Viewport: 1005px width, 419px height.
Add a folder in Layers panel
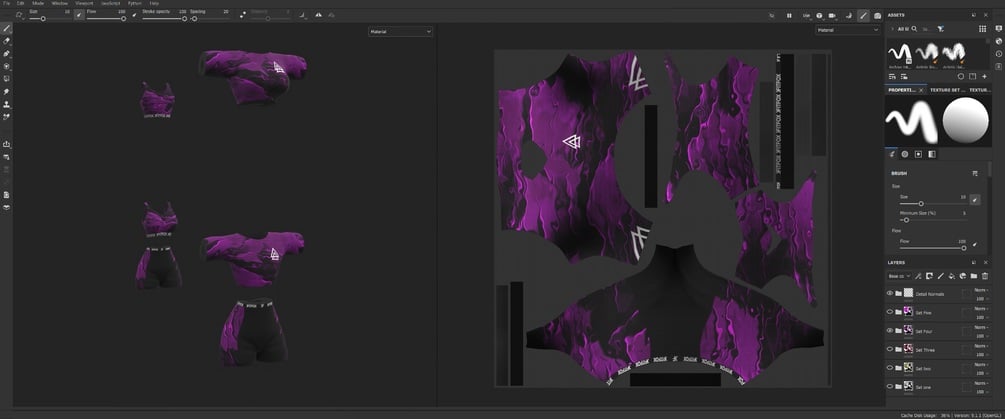tap(974, 276)
